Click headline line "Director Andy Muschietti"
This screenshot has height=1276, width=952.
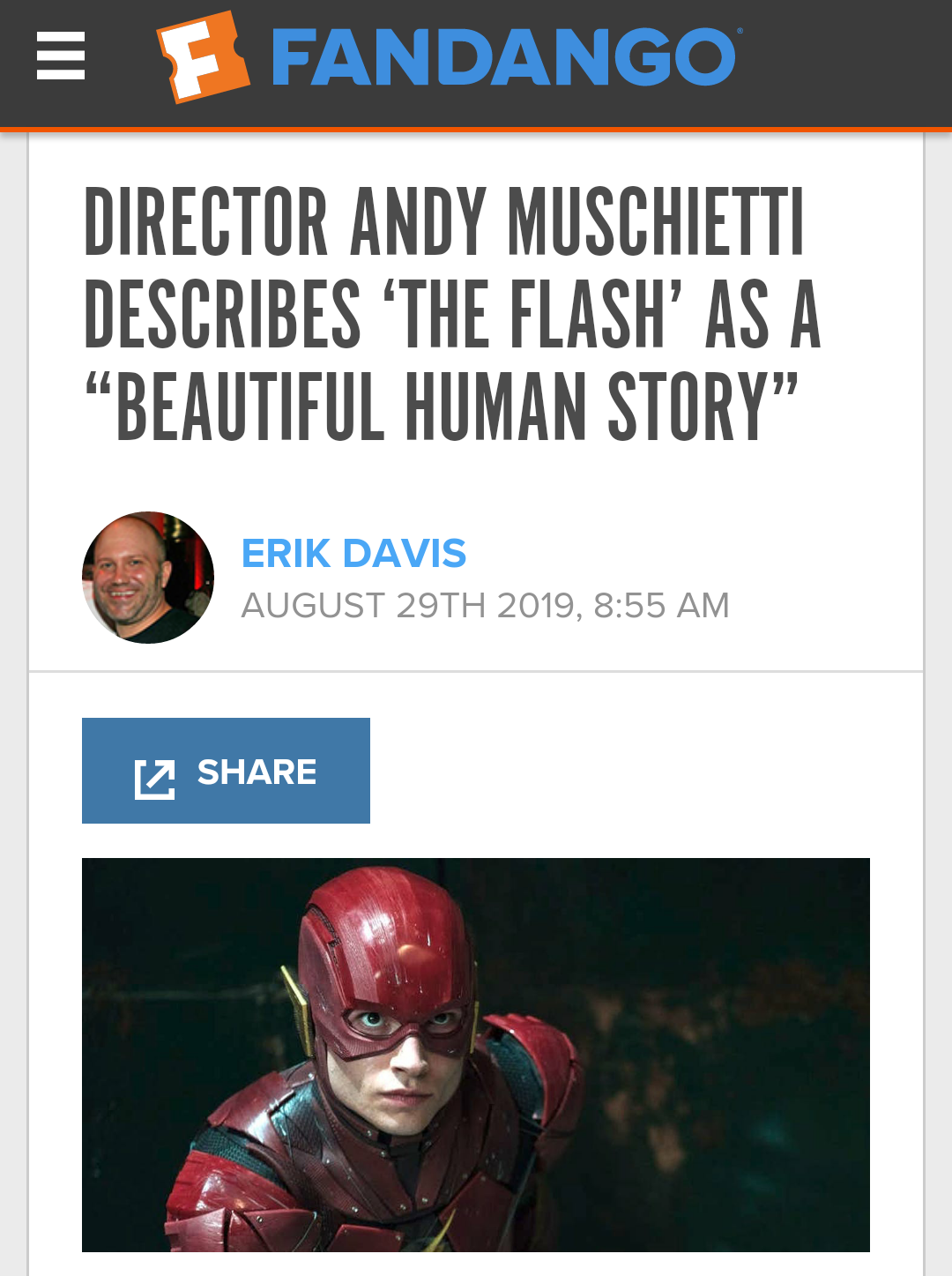[x=444, y=221]
